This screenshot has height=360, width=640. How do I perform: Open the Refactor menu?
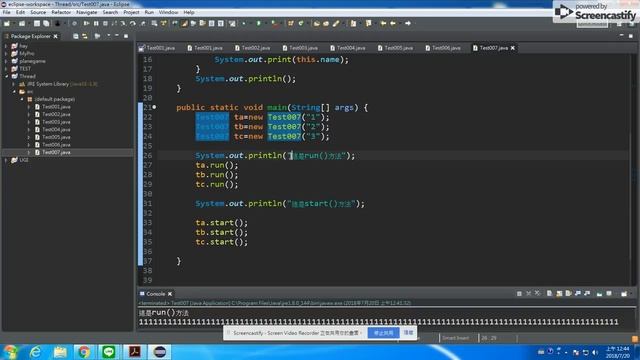coord(61,12)
